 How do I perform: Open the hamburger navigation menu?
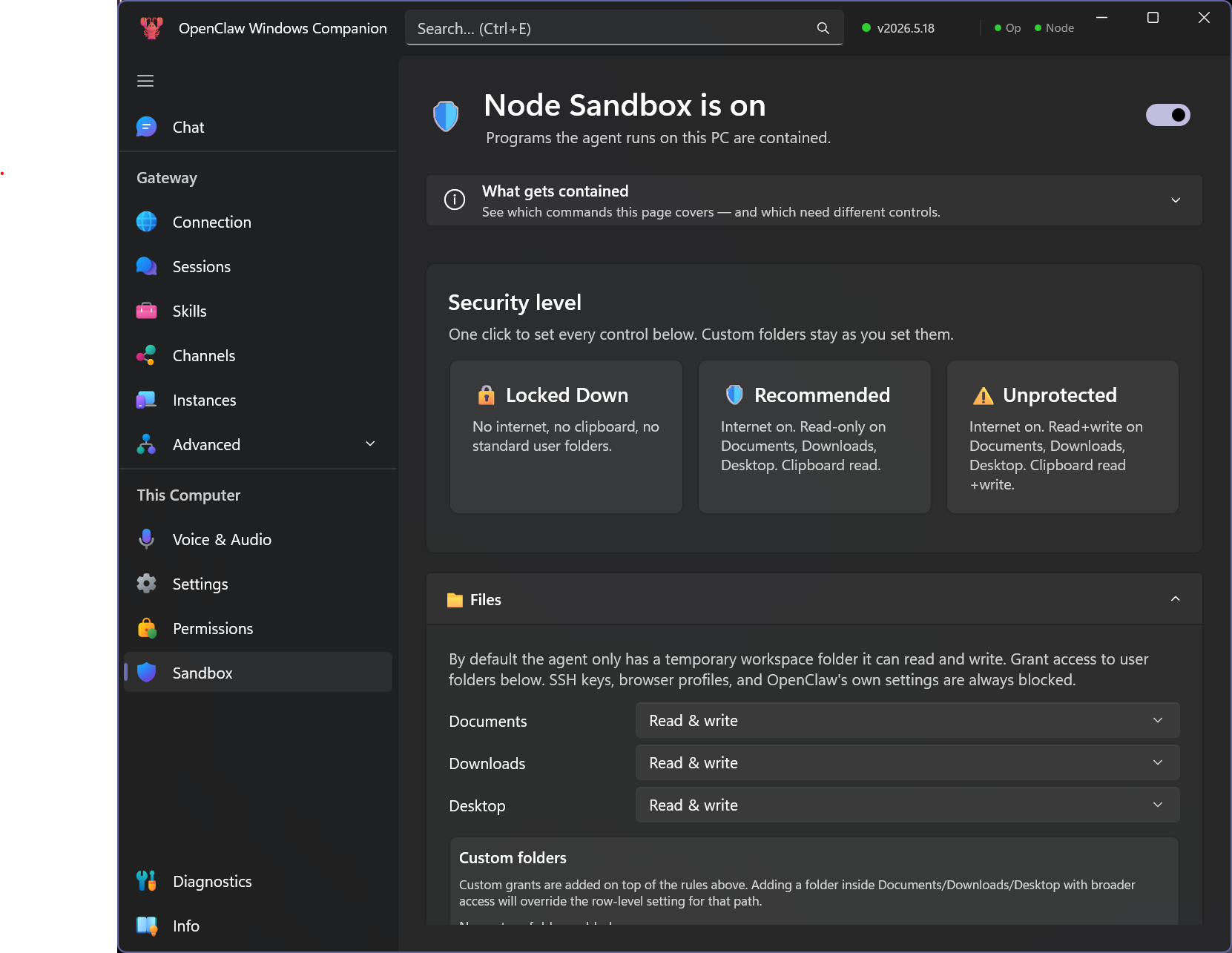tap(145, 81)
